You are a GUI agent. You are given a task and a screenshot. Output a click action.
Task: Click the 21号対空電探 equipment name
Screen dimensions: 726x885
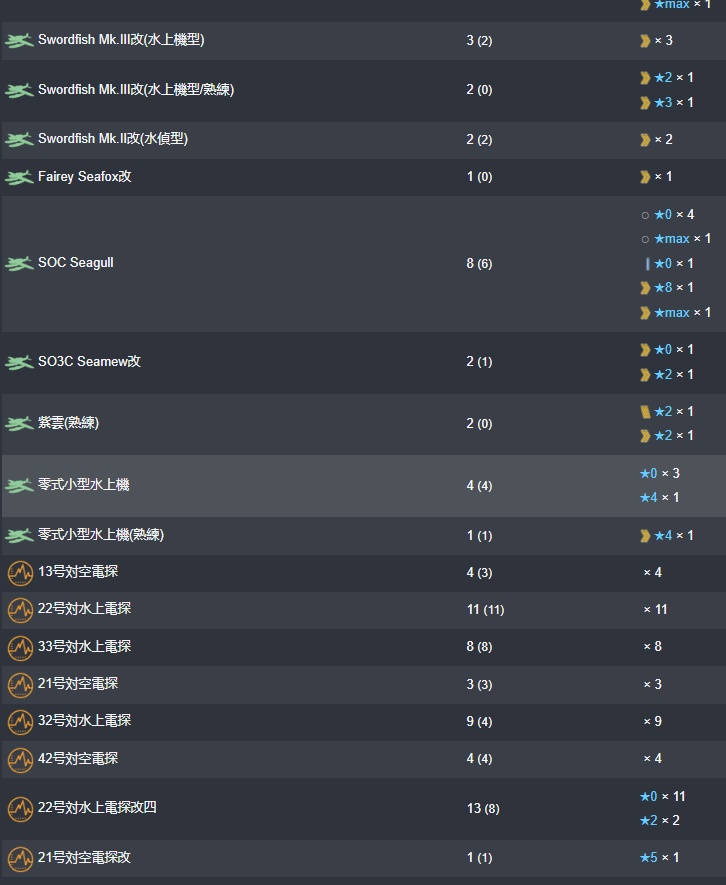click(x=78, y=684)
